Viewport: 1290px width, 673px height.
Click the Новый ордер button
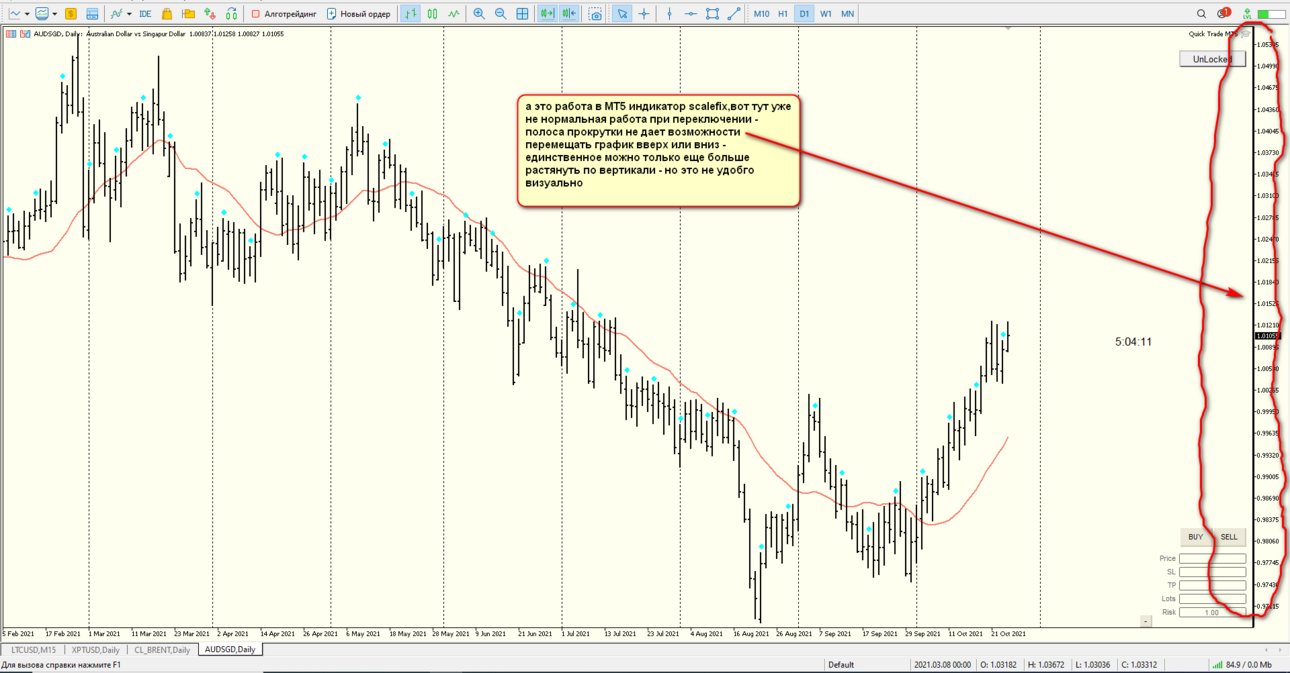358,14
